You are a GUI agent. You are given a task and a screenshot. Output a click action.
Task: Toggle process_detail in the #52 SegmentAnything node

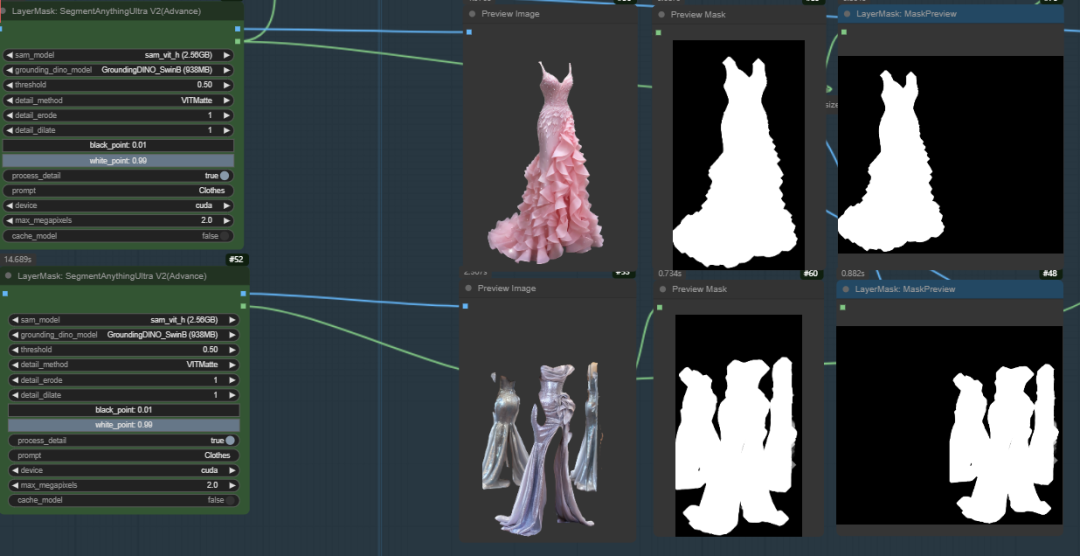pyautogui.click(x=230, y=440)
